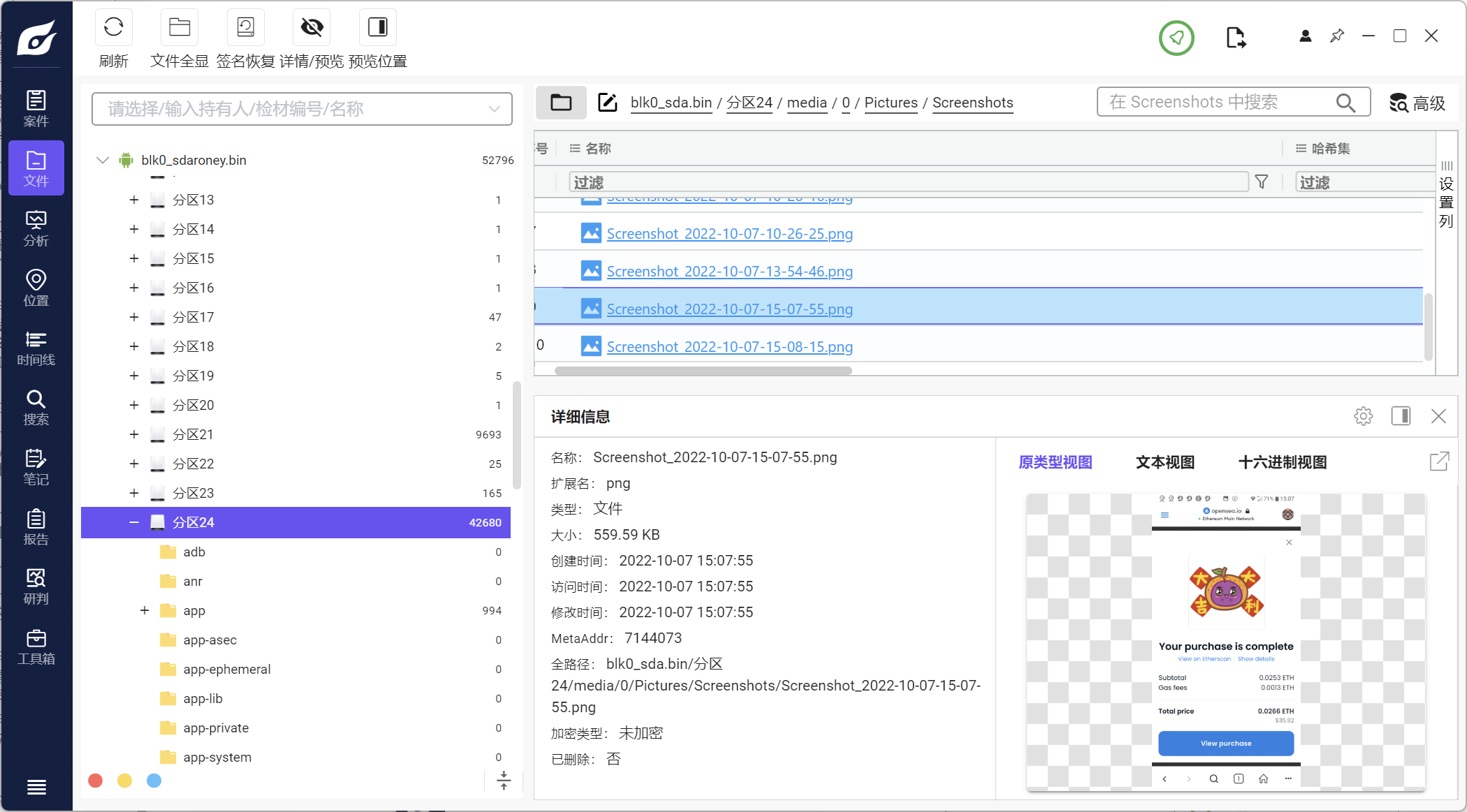Select the app-private folder
Image resolution: width=1467 pixels, height=812 pixels.
tap(216, 728)
